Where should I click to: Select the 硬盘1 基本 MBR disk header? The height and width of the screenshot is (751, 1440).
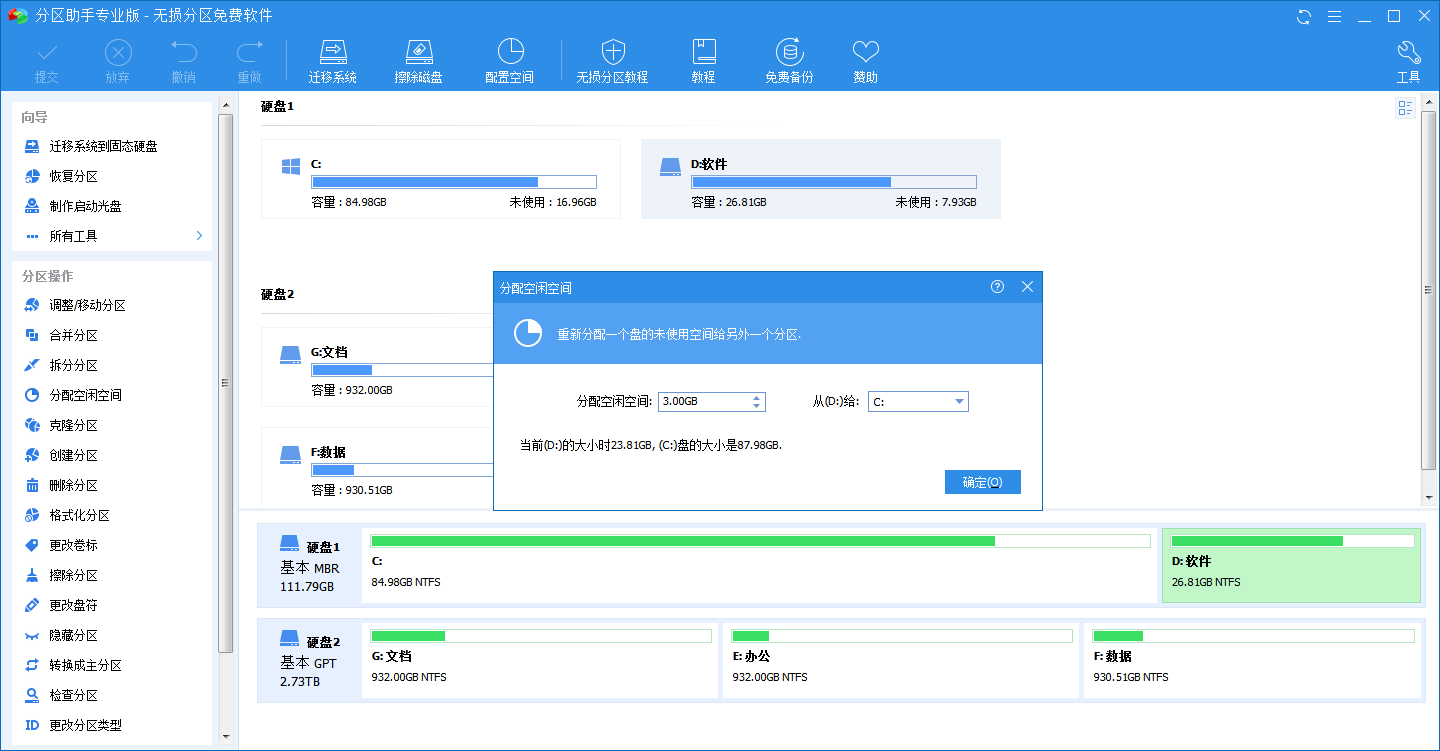pyautogui.click(x=310, y=565)
